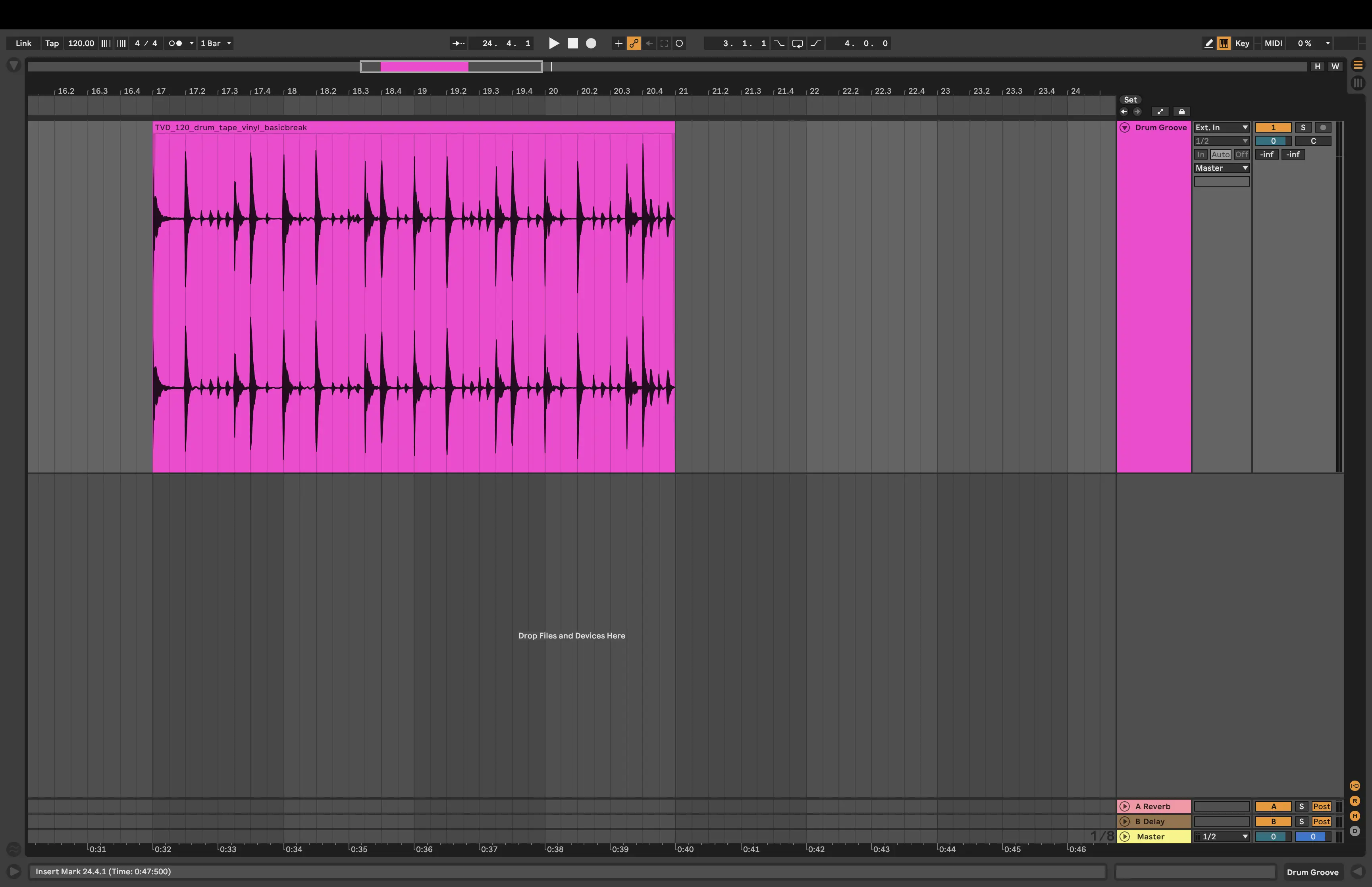Screen dimensions: 1372x887
Task: Solo the Drum Groove track
Action: [x=1303, y=127]
